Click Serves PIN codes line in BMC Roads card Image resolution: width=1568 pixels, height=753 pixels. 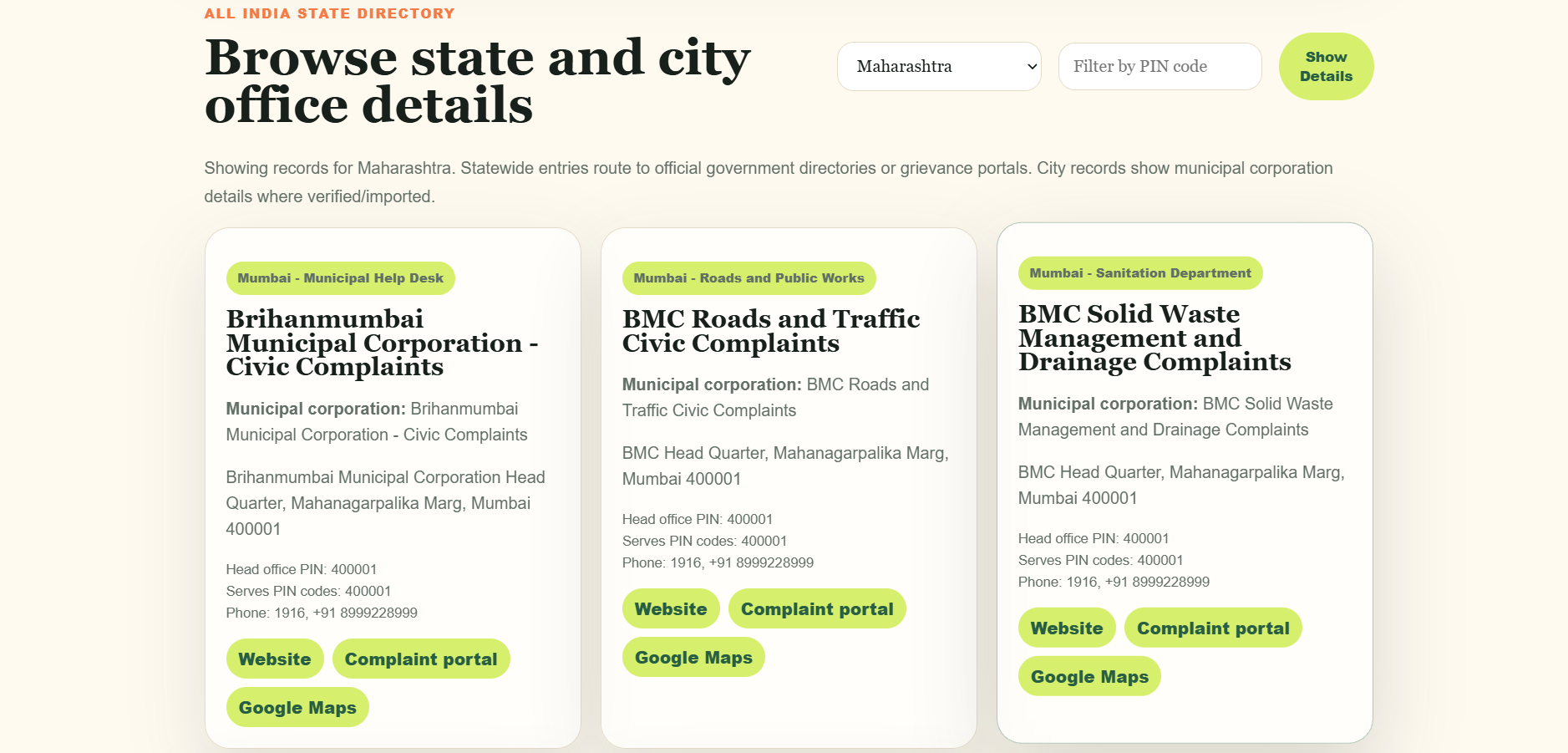coord(704,541)
